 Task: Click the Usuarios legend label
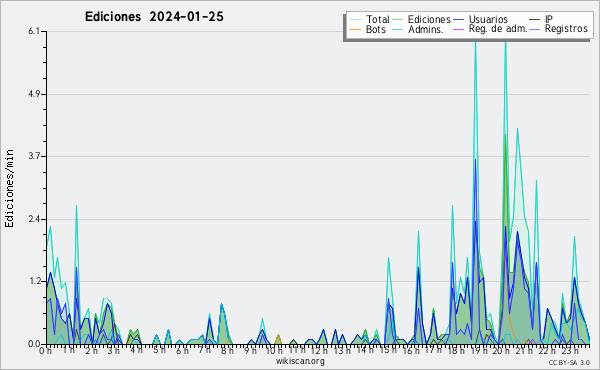click(x=488, y=19)
